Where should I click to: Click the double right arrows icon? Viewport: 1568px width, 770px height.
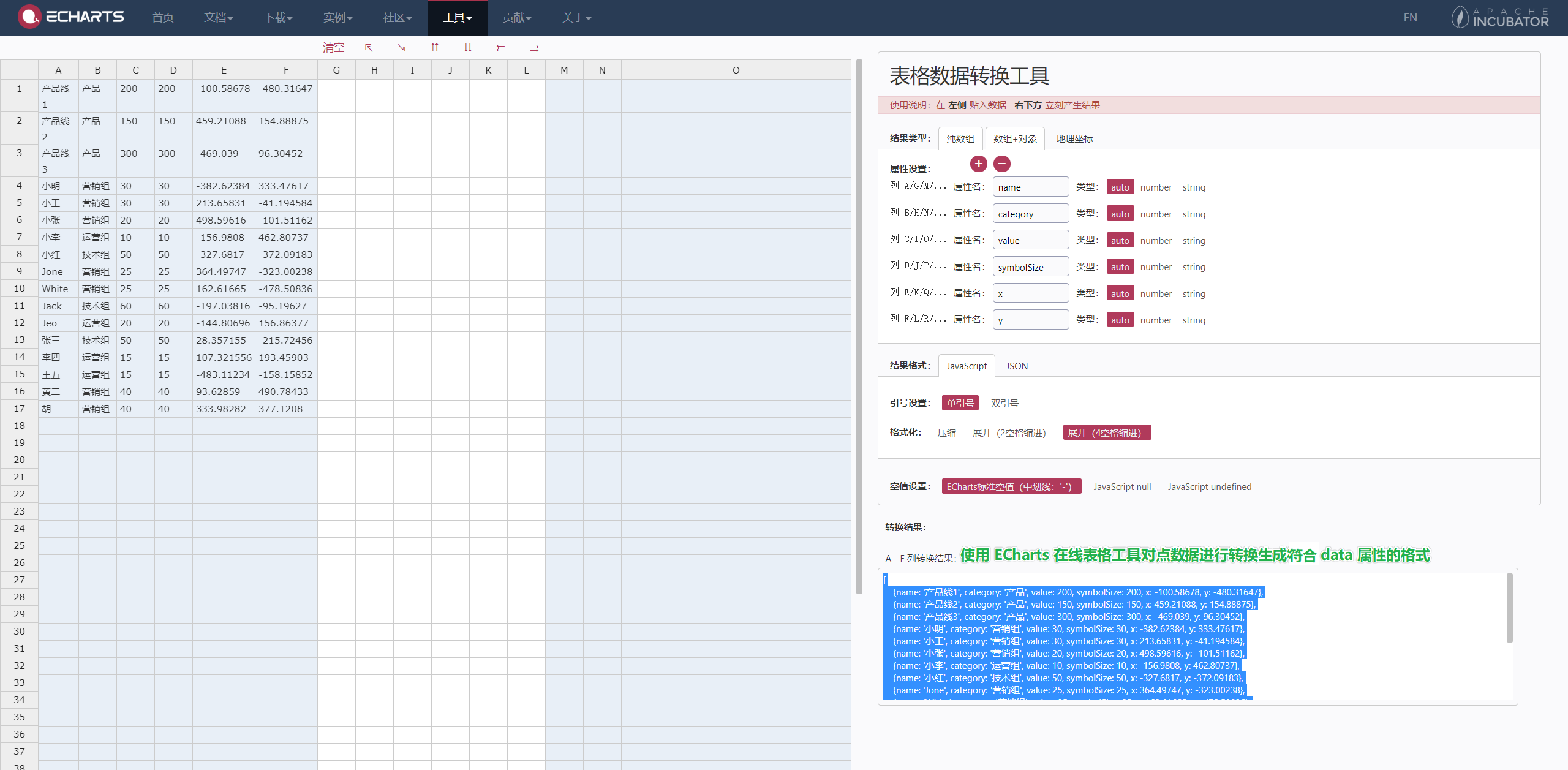534,48
